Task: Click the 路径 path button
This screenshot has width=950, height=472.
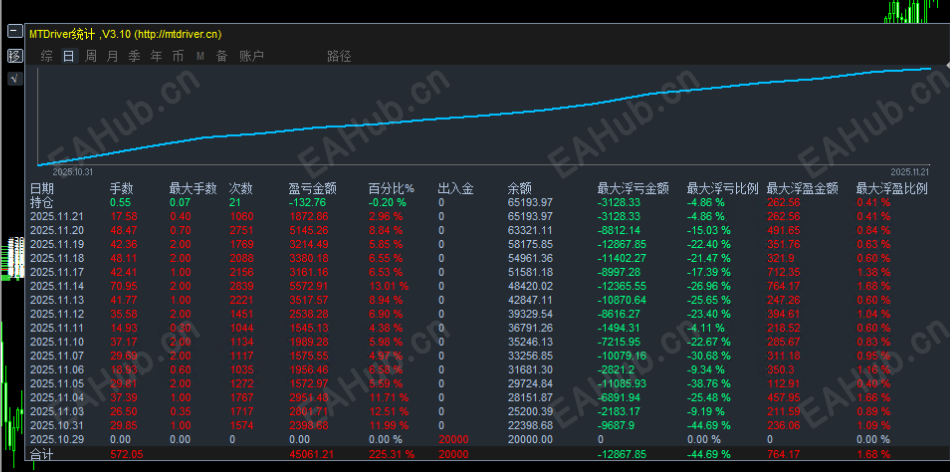Action: pos(339,56)
